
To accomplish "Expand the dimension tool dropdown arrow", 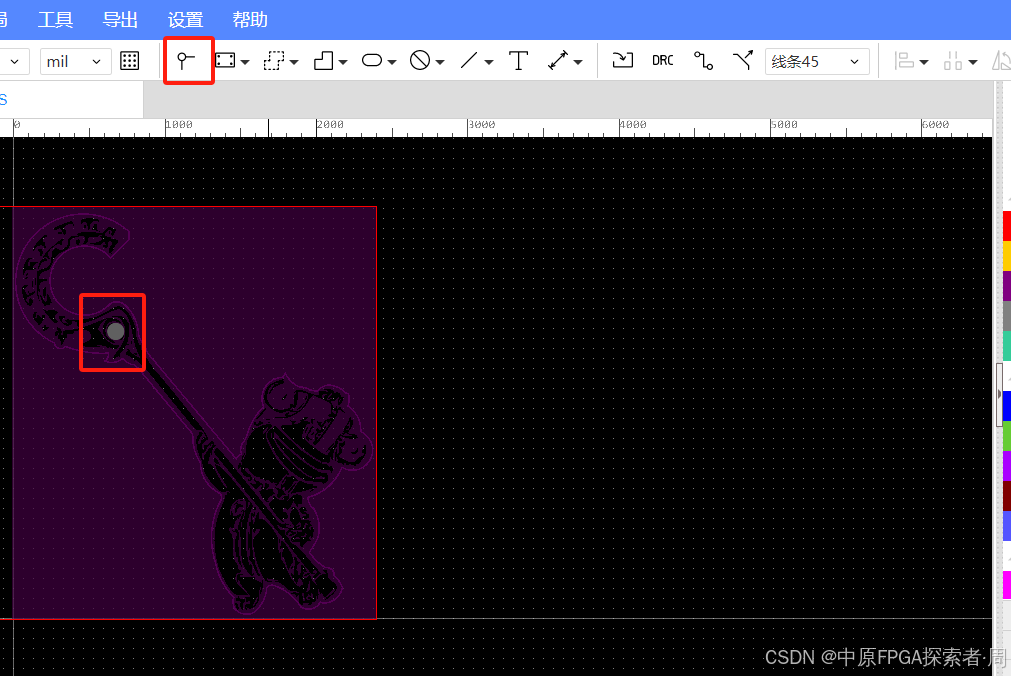I will 578,63.
